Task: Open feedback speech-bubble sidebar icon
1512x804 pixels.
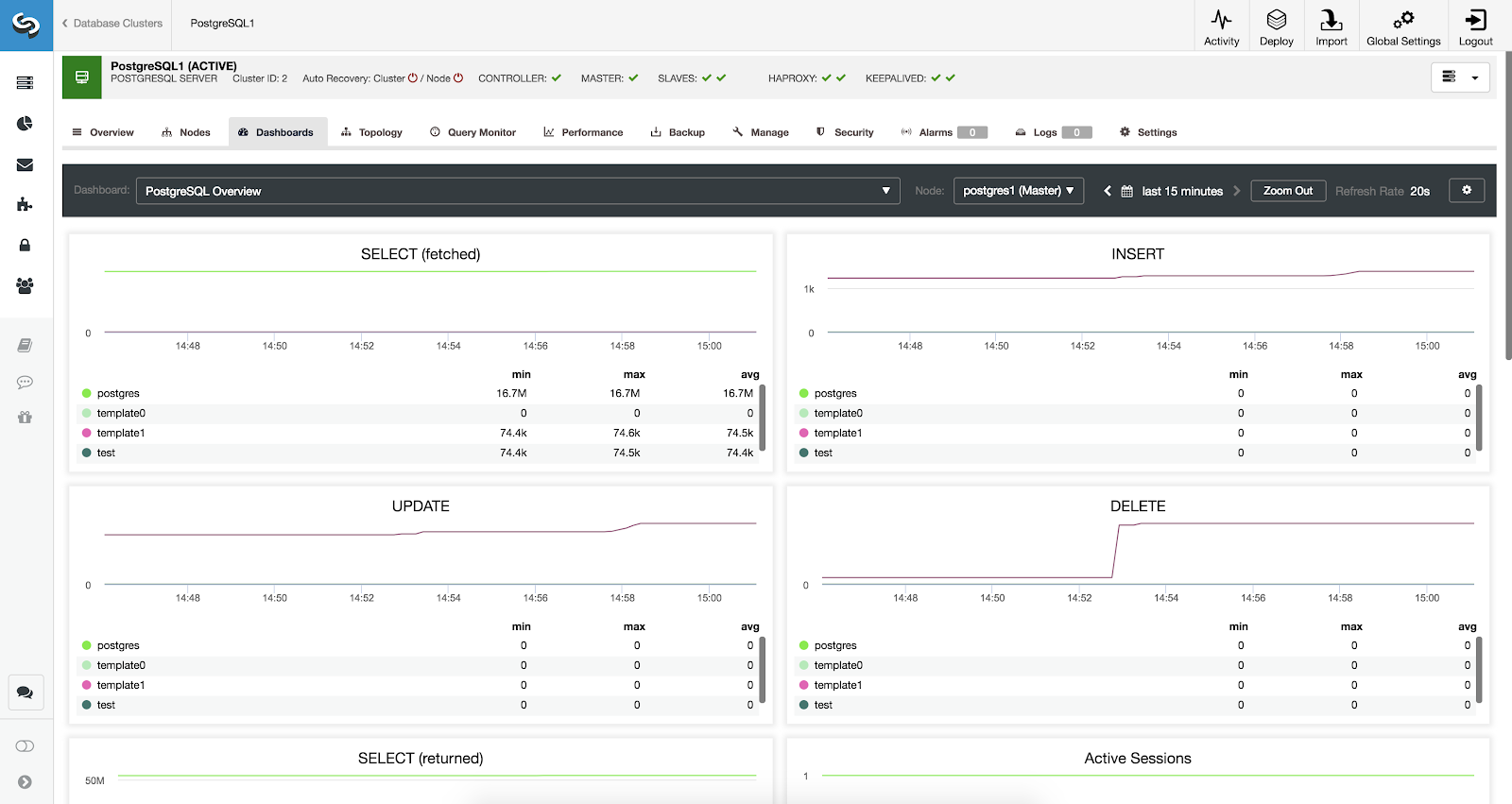Action: (26, 382)
